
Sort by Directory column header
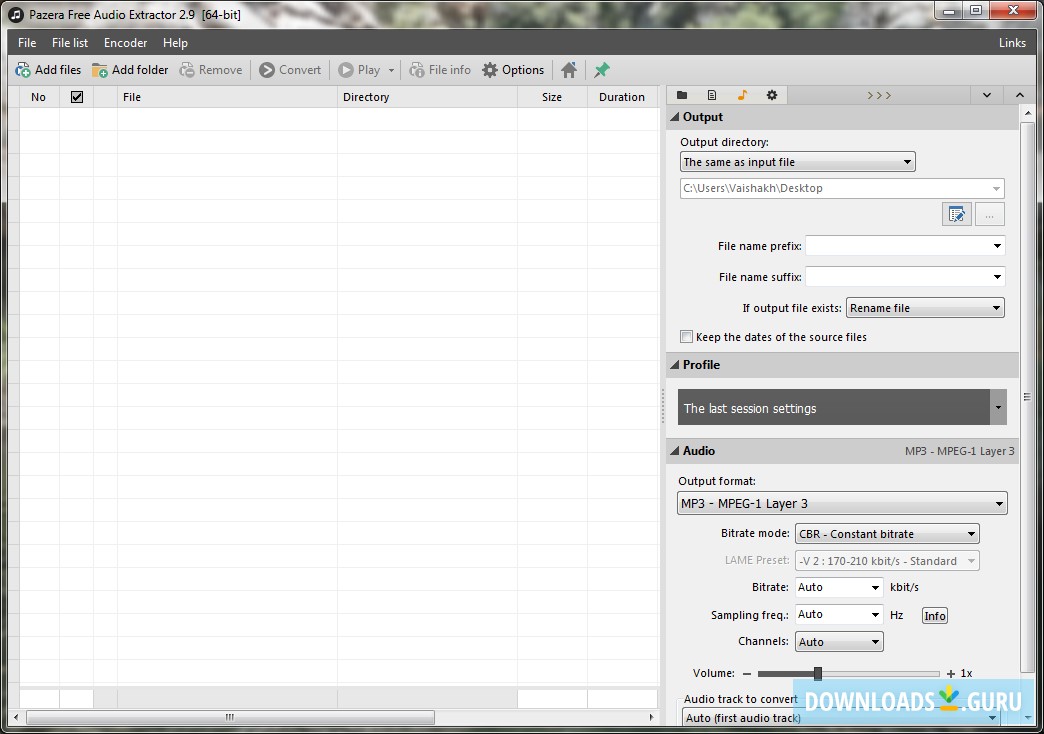click(427, 97)
